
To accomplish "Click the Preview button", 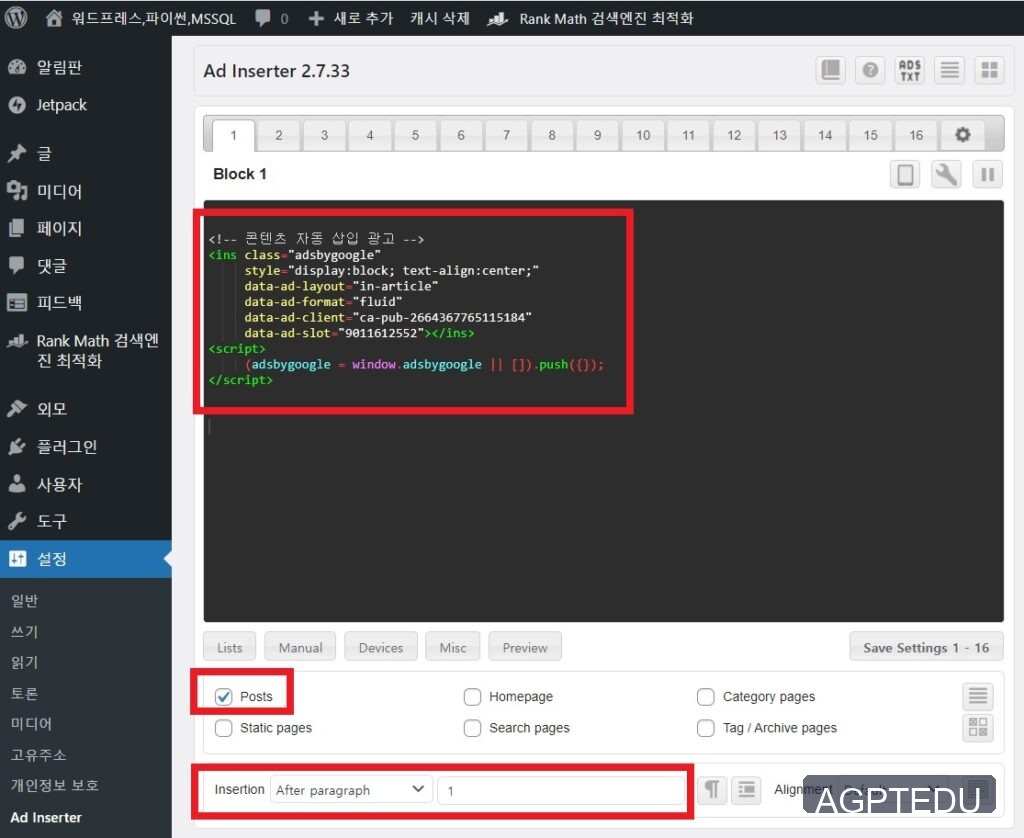I will pyautogui.click(x=525, y=647).
